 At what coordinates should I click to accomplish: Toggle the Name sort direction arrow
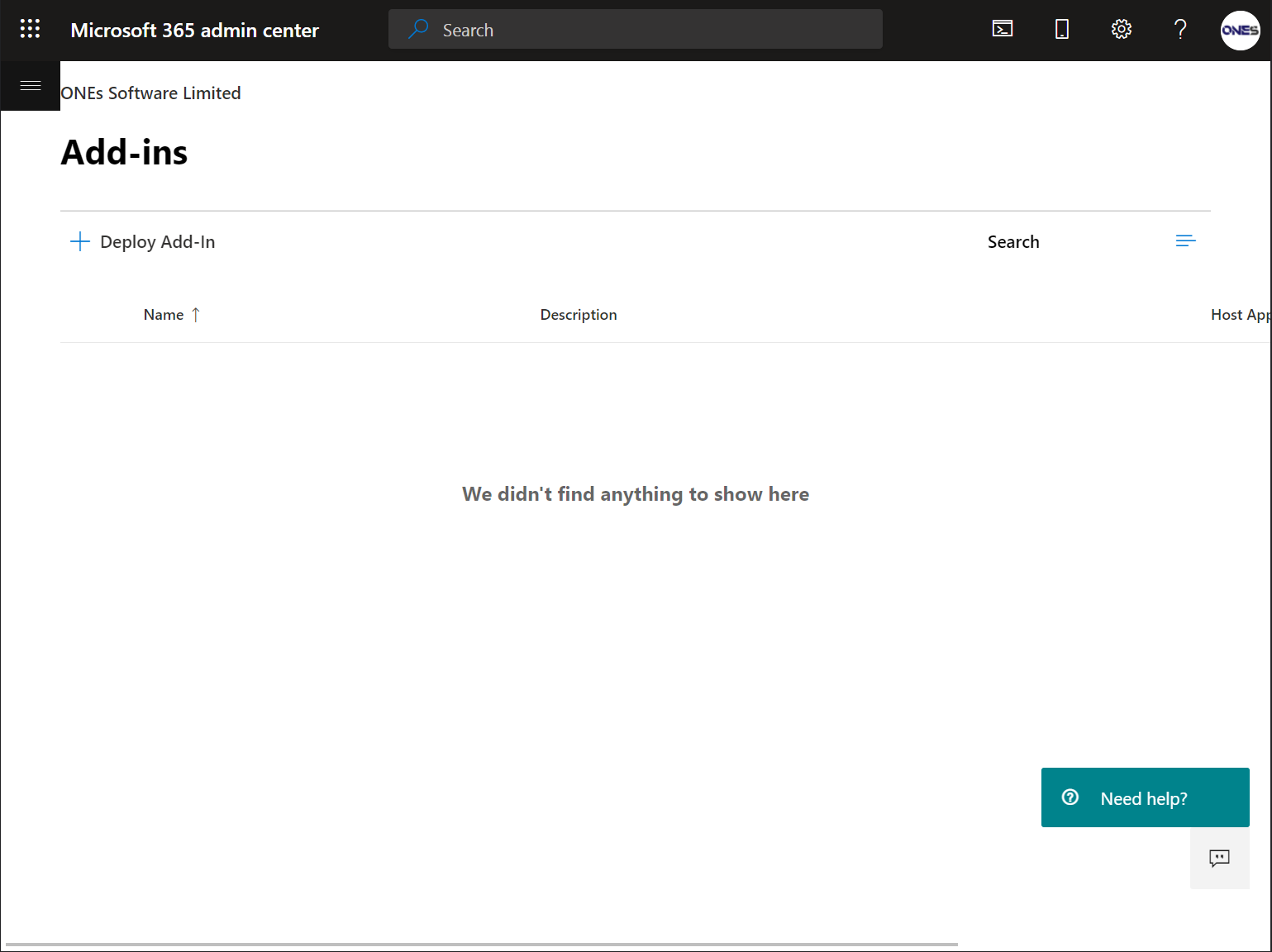196,315
